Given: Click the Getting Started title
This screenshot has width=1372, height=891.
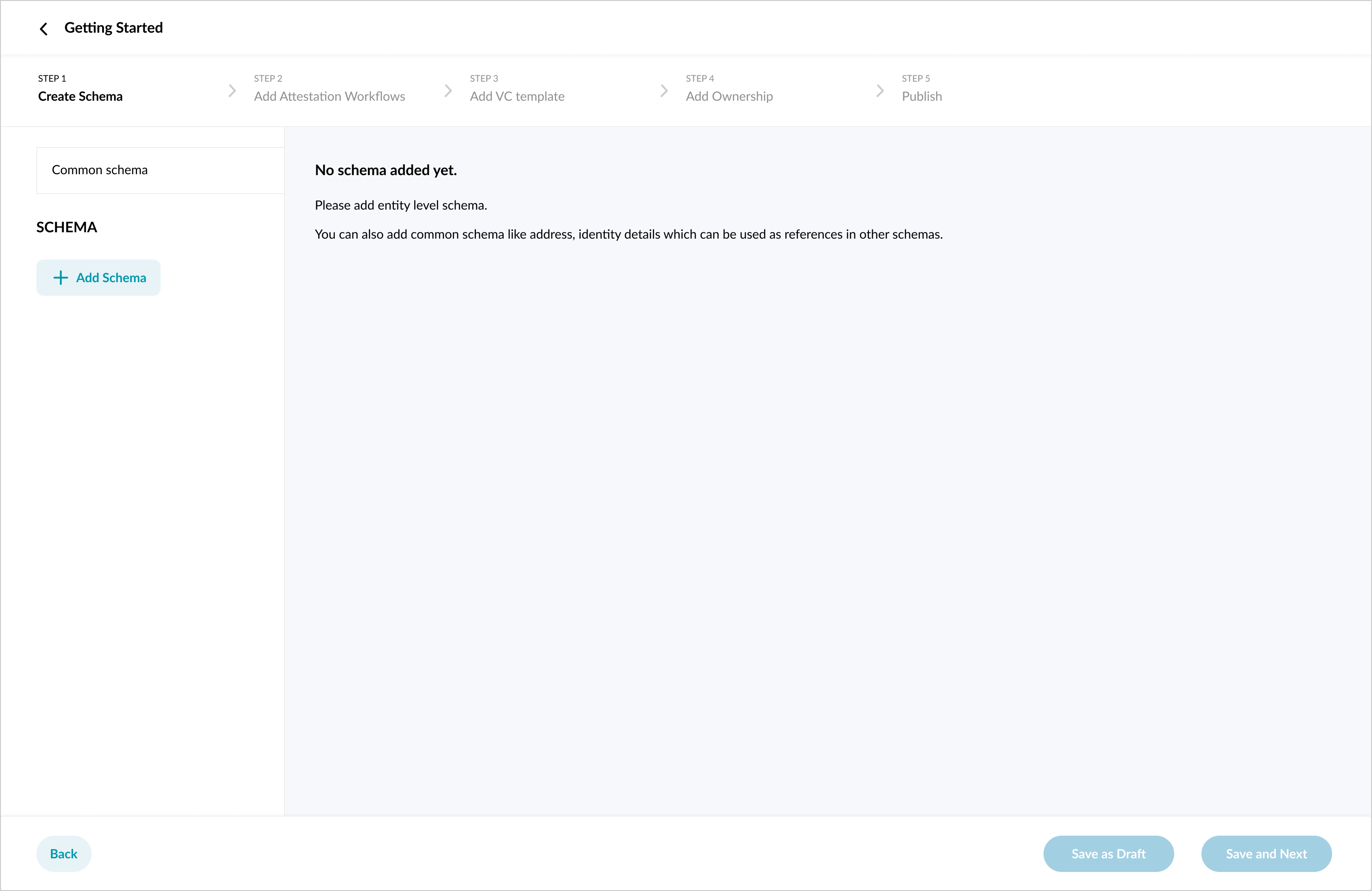Looking at the screenshot, I should click(113, 28).
